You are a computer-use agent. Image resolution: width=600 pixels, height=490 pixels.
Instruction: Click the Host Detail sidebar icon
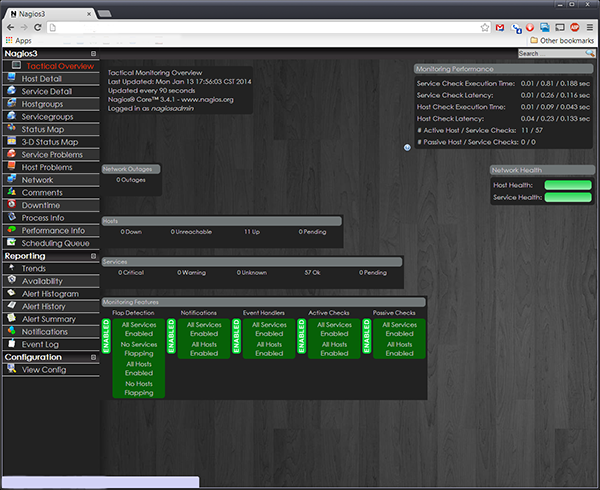pos(11,78)
